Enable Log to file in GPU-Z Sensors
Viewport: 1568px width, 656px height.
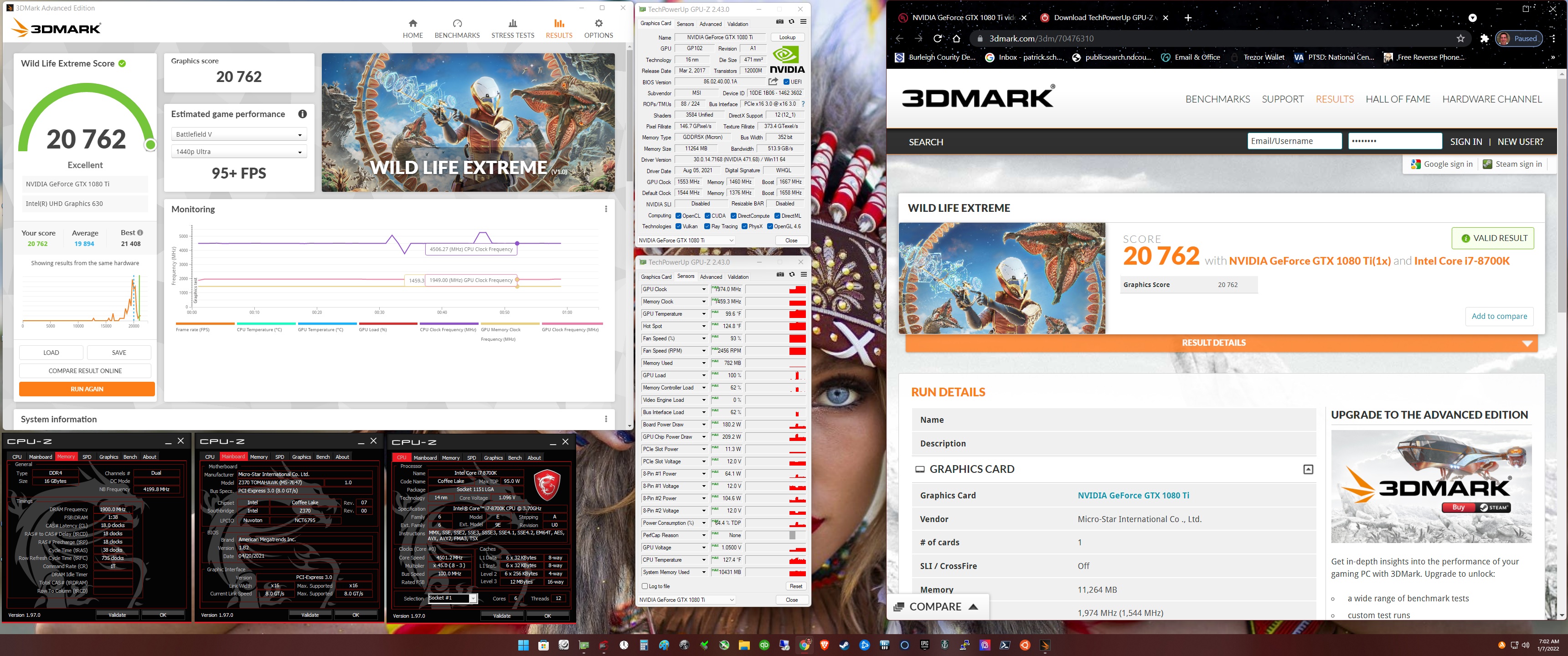click(645, 586)
